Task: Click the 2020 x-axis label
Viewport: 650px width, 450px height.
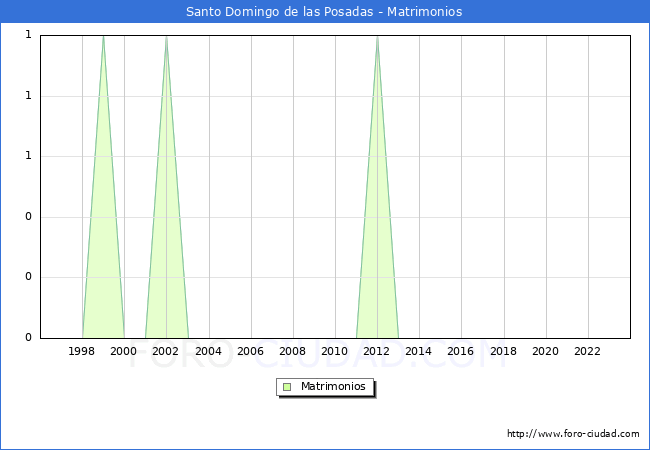Action: pyautogui.click(x=545, y=351)
